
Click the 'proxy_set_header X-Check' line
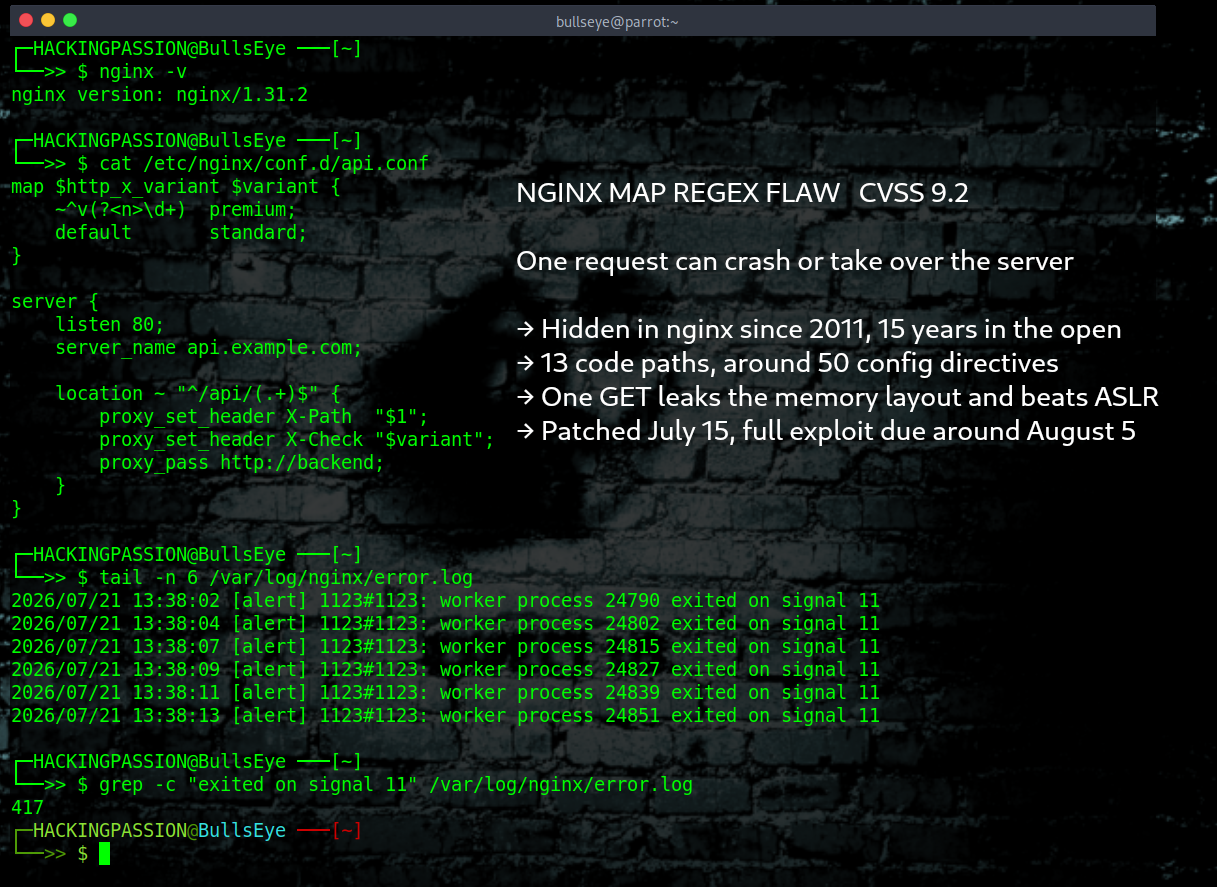tap(297, 440)
